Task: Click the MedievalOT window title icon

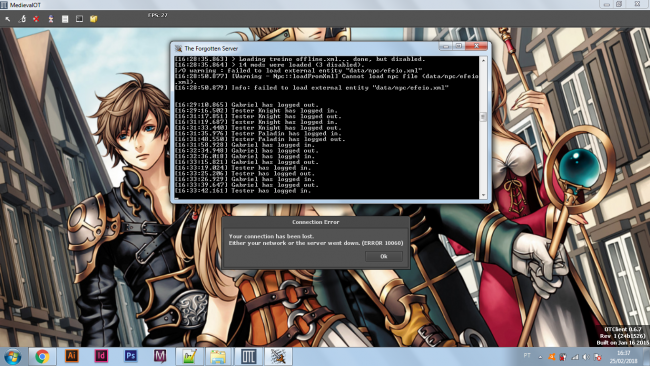Action: point(4,5)
